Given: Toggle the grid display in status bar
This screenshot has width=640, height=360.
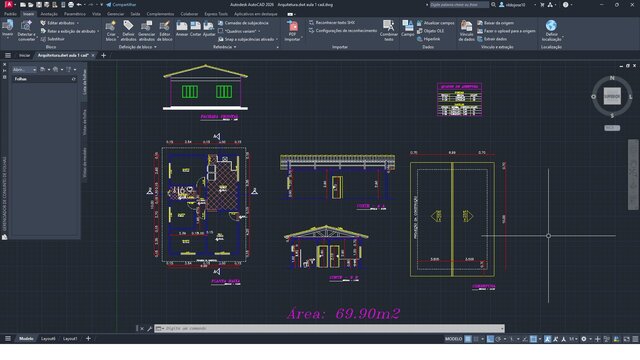Looking at the screenshot, I should click(x=468, y=339).
